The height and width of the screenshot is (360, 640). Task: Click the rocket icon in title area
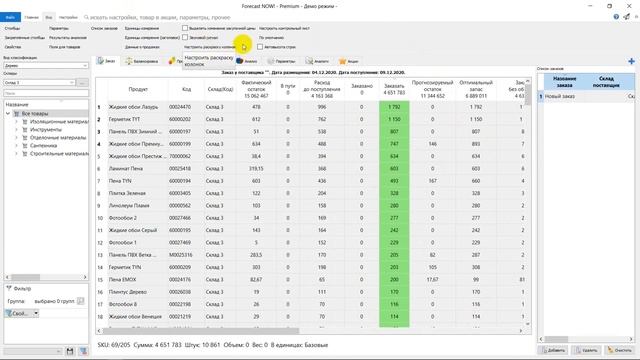coord(627,17)
